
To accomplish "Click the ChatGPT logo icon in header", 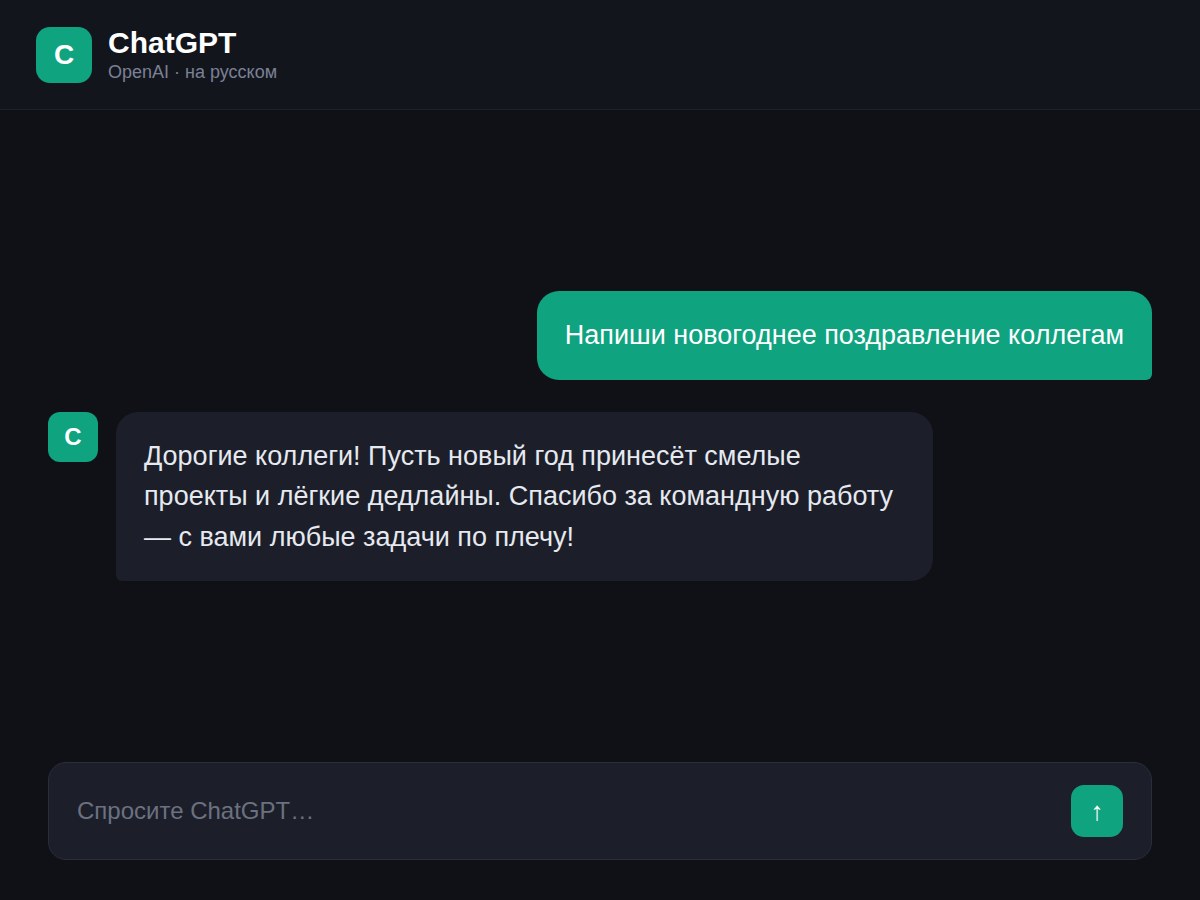I will 64,55.
